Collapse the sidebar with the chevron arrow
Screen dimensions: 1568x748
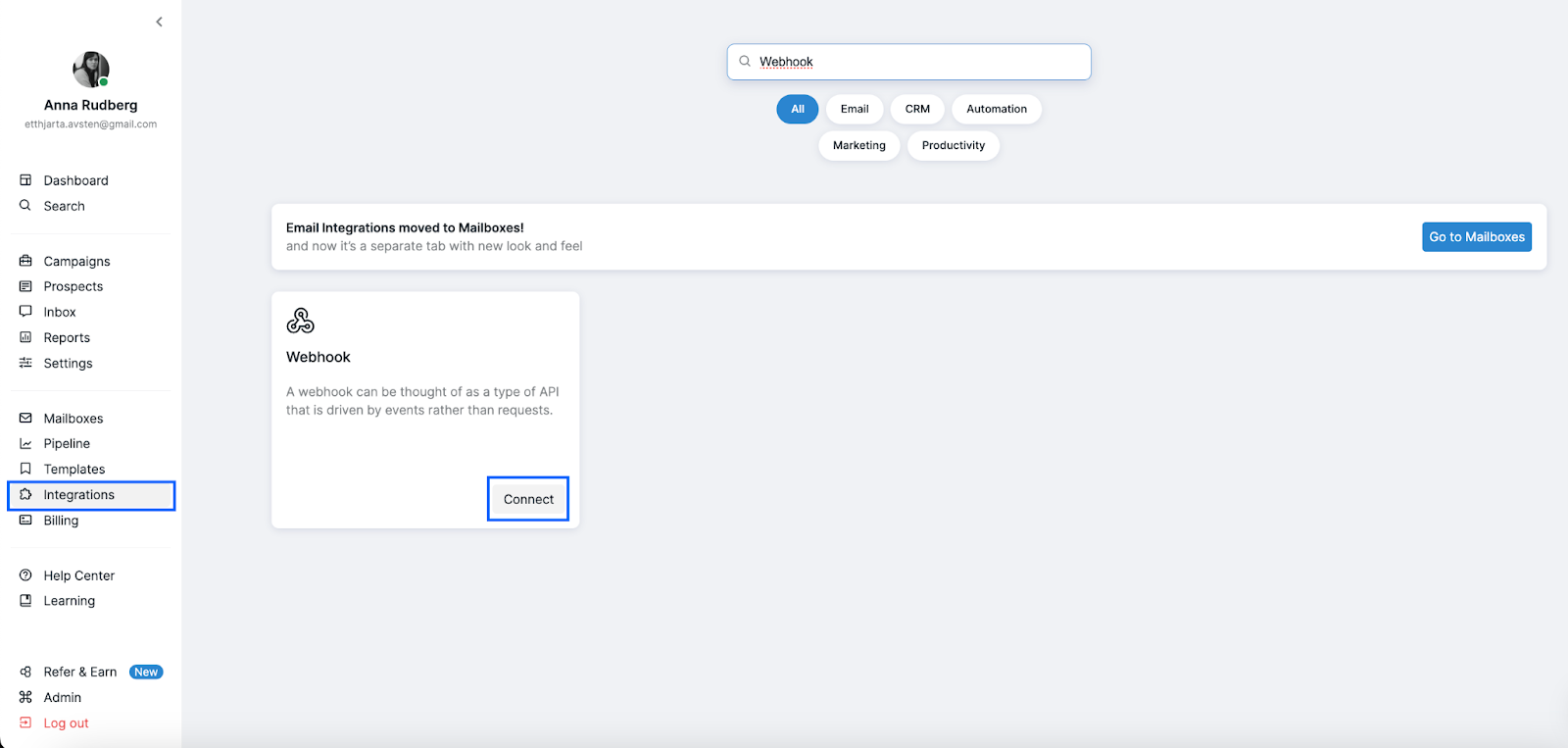click(159, 22)
